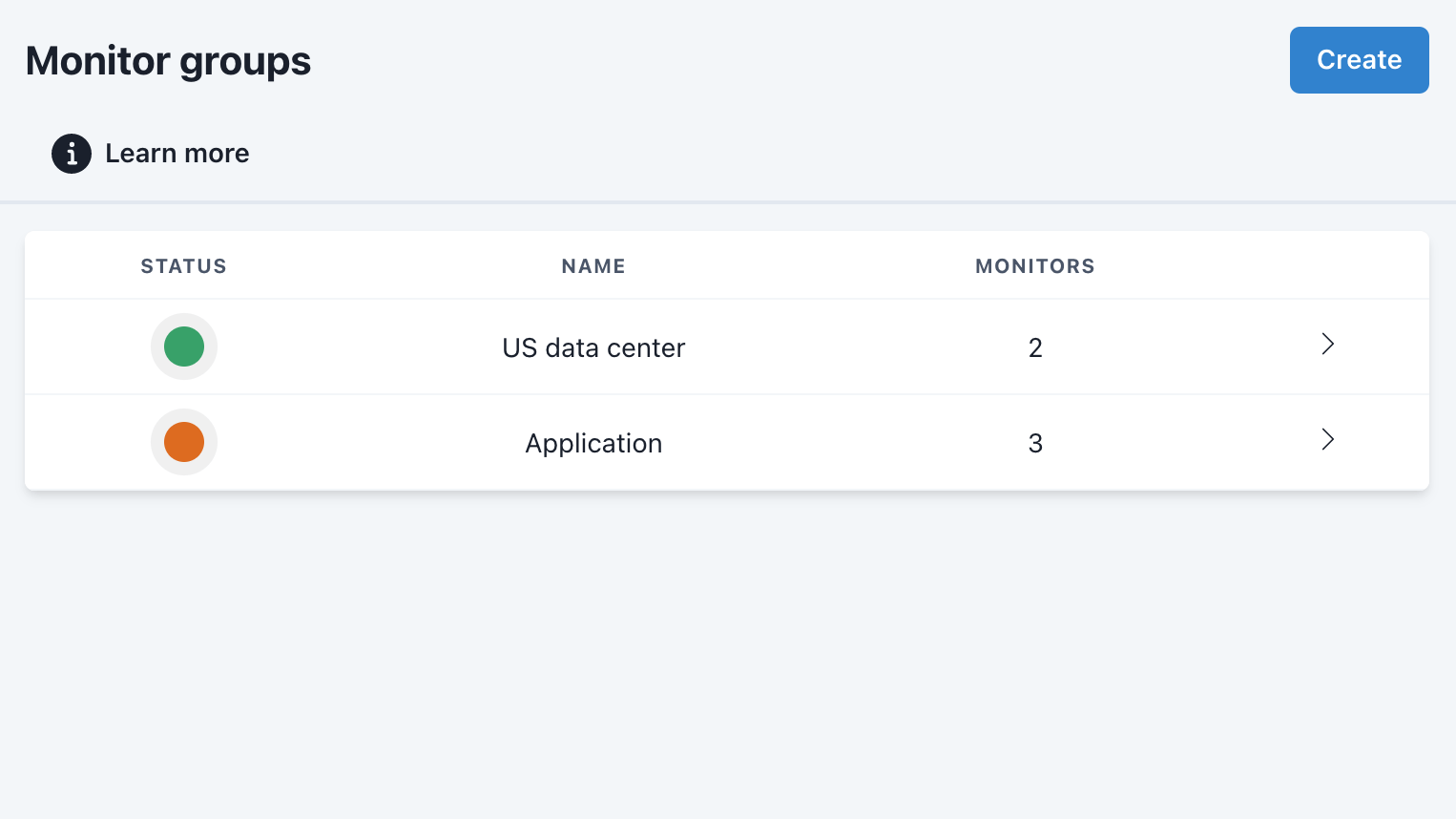Image resolution: width=1456 pixels, height=819 pixels.
Task: Click monitor count 3 for Application
Action: 1035,444
